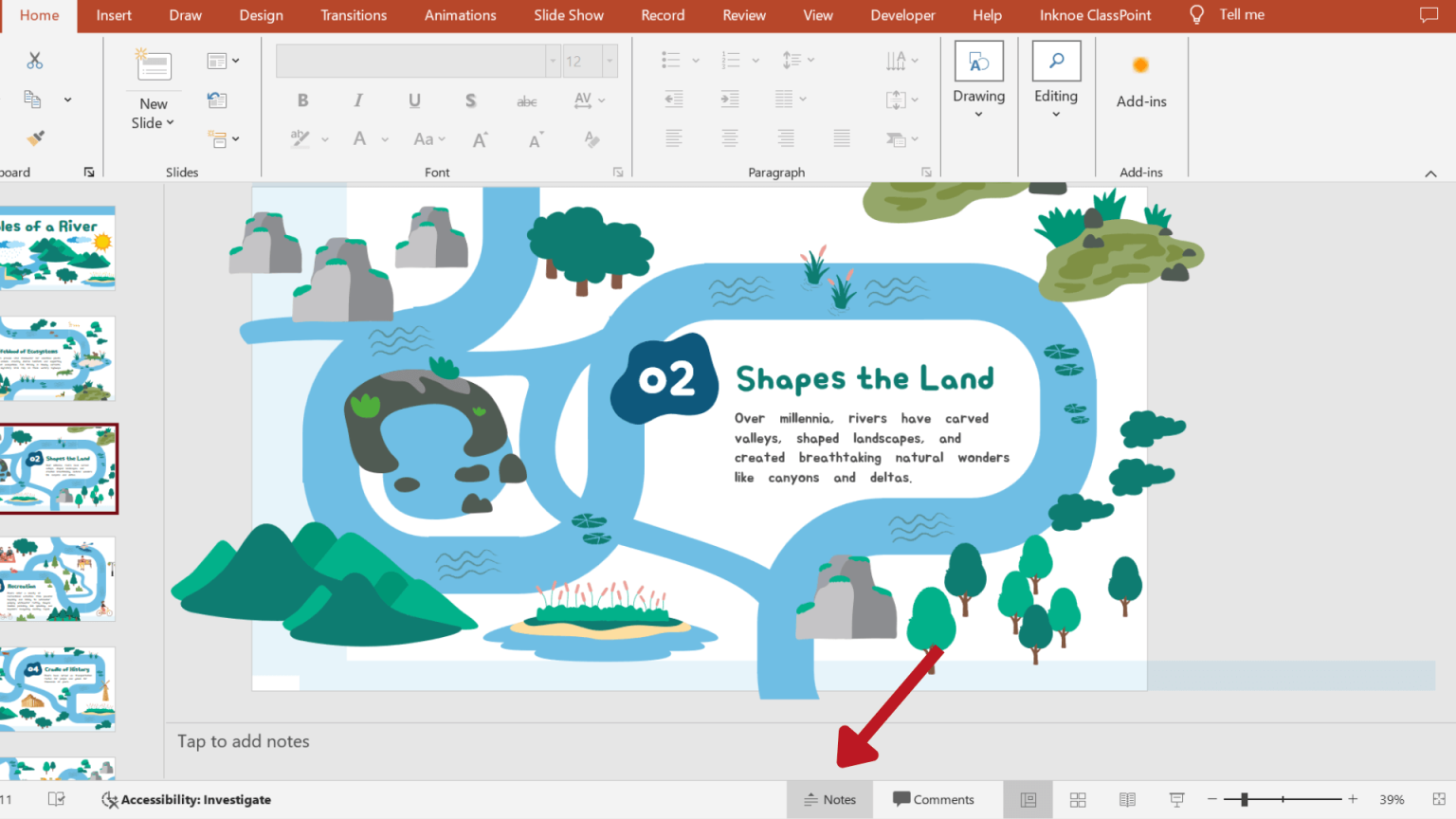The width and height of the screenshot is (1456, 819).
Task: Click the Cut (scissors) icon
Action: 34,60
